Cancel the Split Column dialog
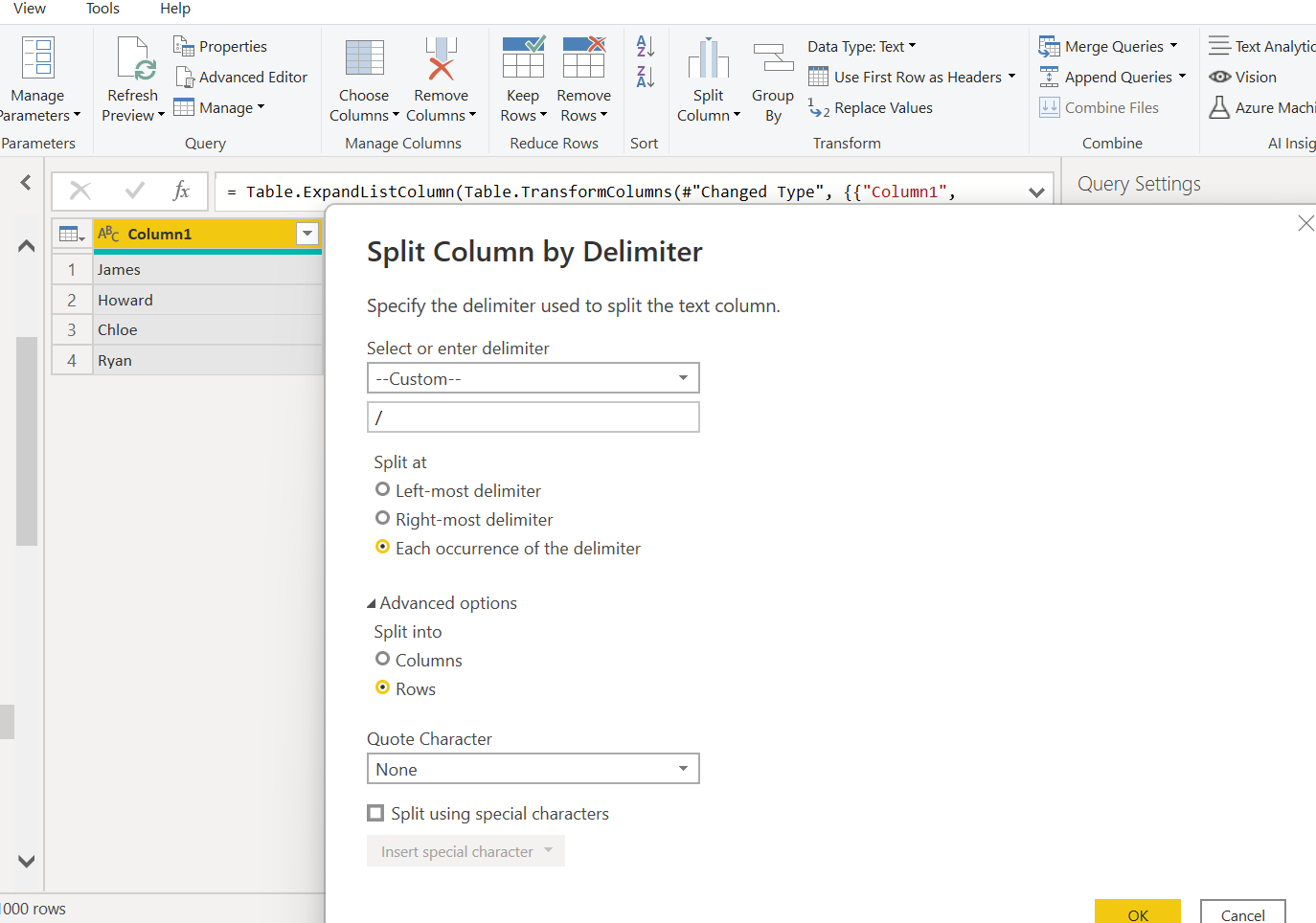 tap(1242, 912)
